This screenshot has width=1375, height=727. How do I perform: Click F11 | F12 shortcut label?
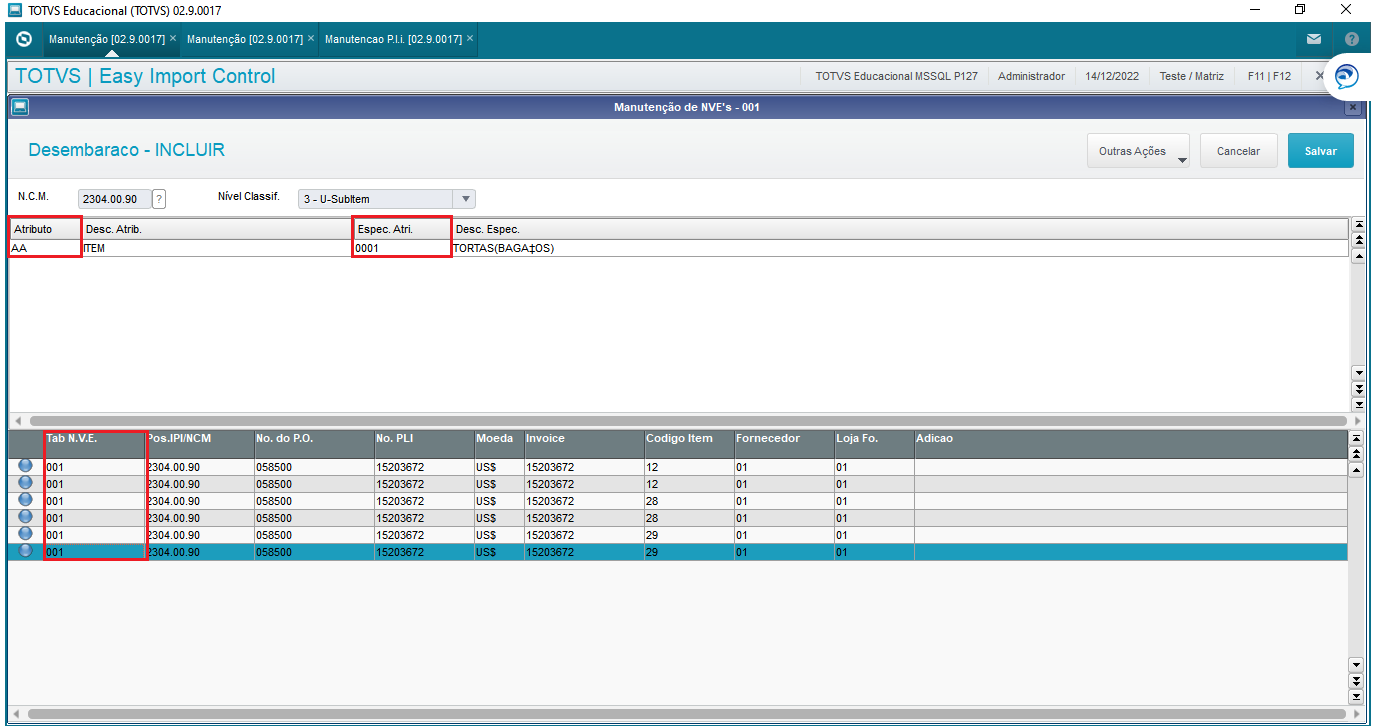point(1269,76)
